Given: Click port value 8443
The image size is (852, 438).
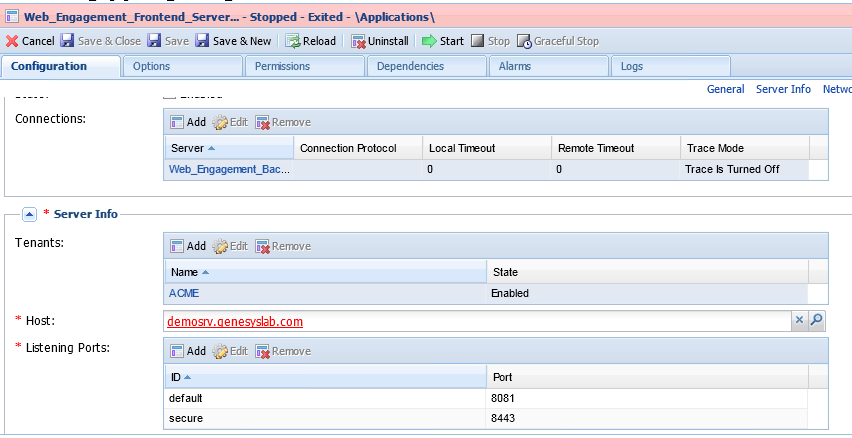Looking at the screenshot, I should tap(503, 418).
